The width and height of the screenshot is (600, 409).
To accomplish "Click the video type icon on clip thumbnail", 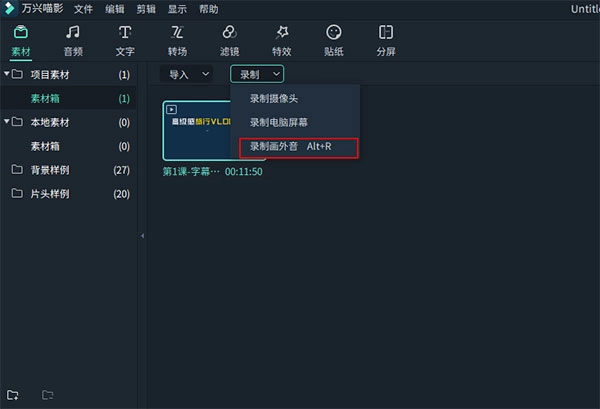I will (171, 110).
